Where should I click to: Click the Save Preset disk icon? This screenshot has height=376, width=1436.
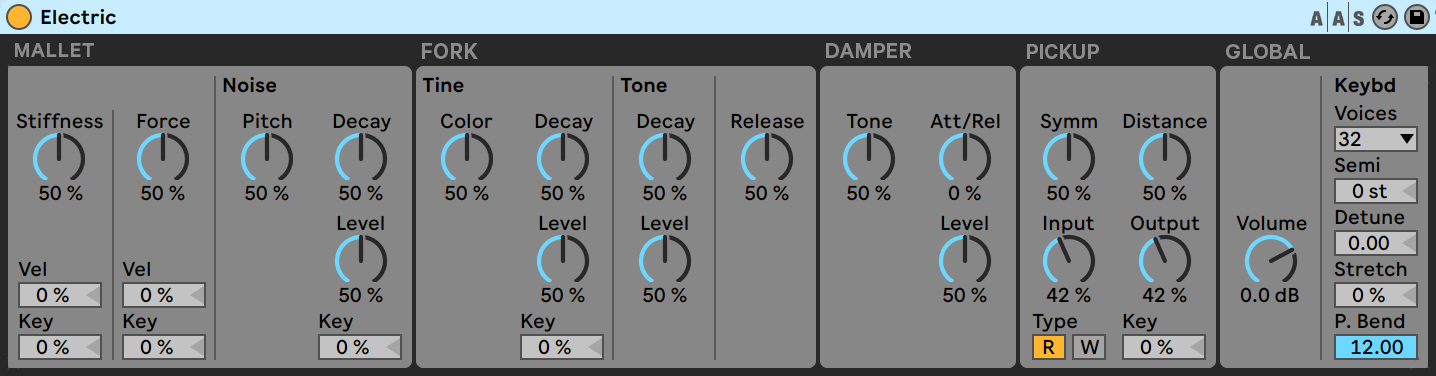tap(1416, 17)
